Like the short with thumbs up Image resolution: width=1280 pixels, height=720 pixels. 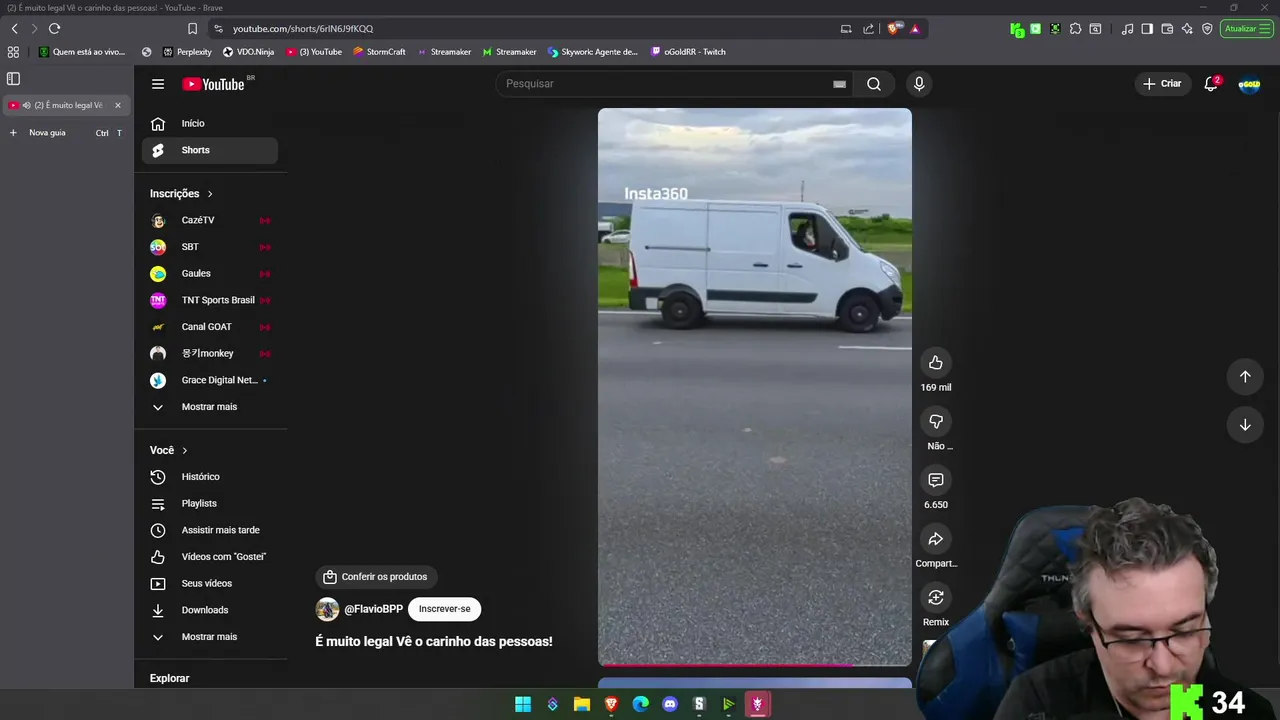(x=936, y=363)
